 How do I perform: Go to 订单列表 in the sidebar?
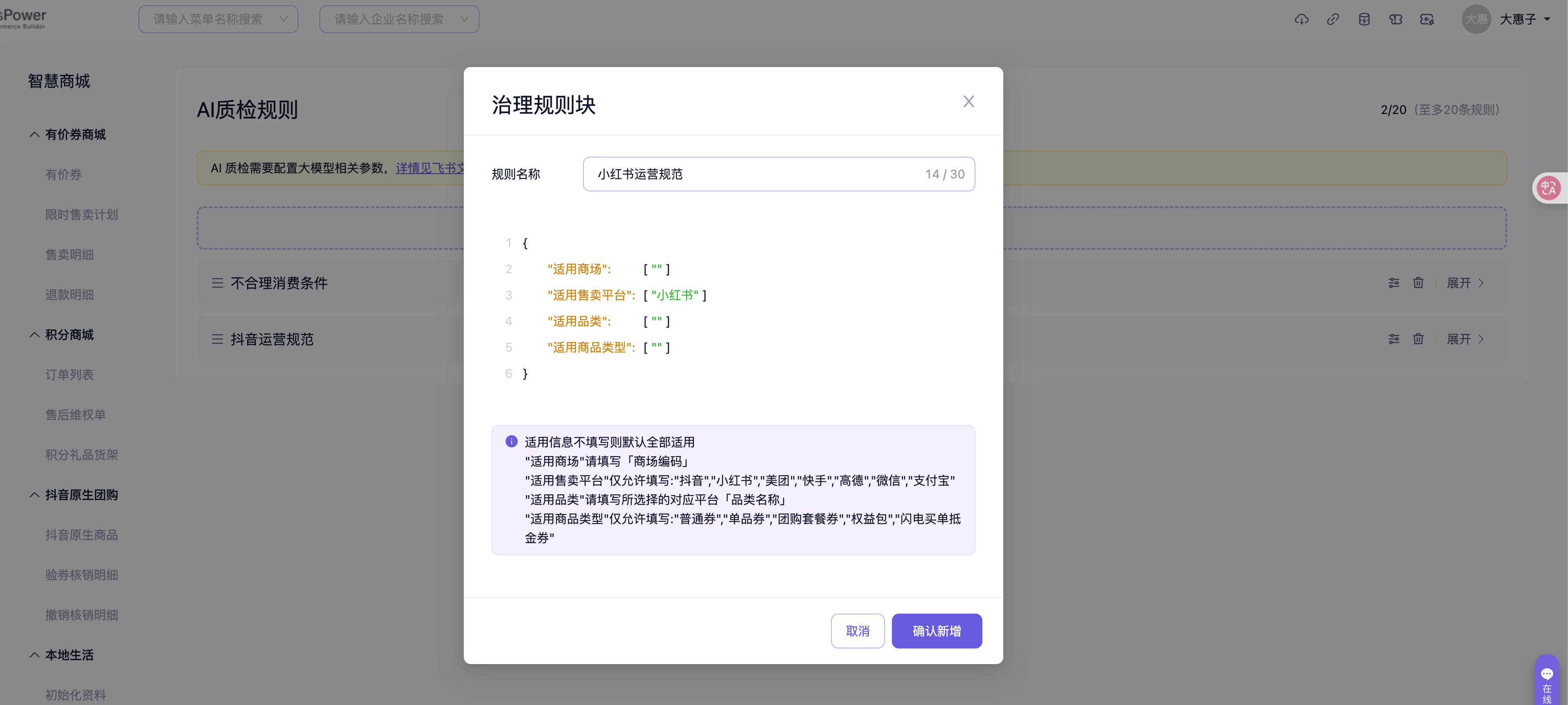(x=69, y=374)
